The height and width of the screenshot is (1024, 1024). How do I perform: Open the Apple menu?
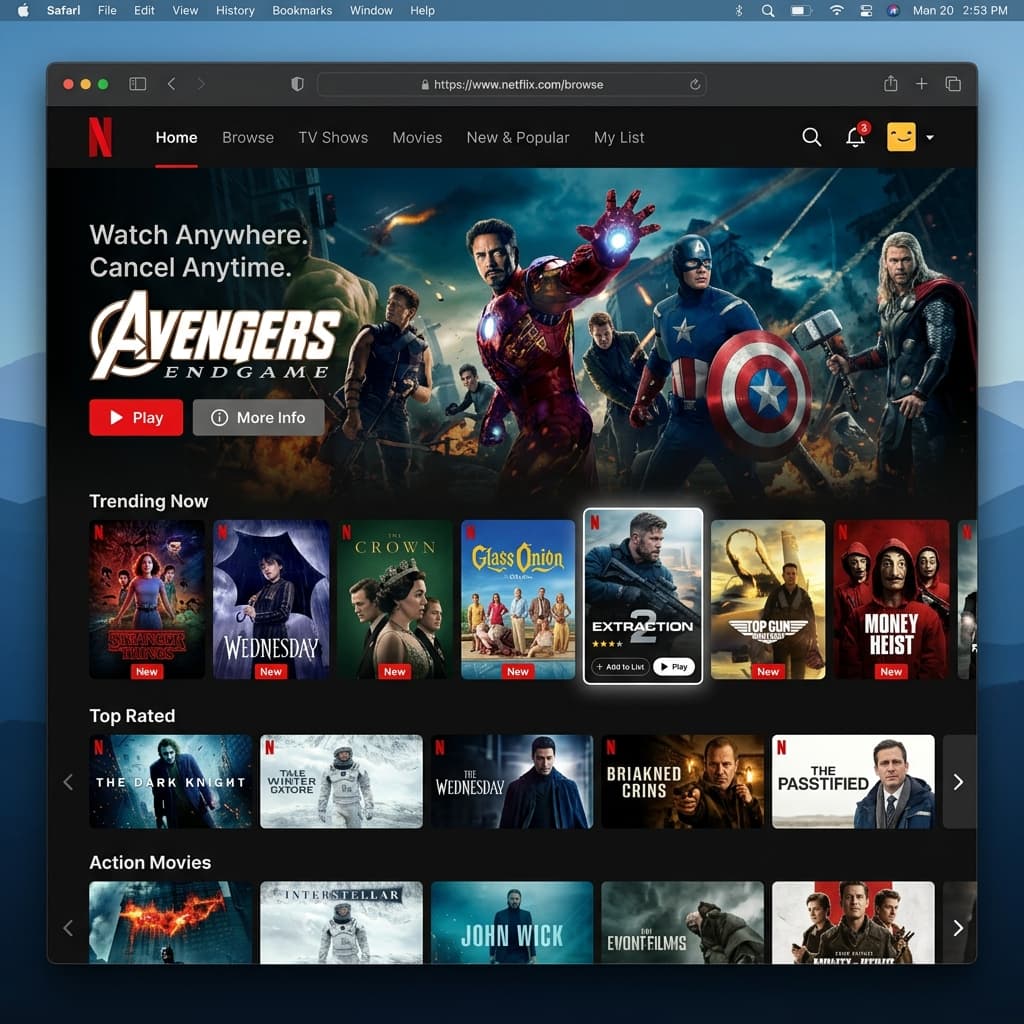[x=23, y=10]
